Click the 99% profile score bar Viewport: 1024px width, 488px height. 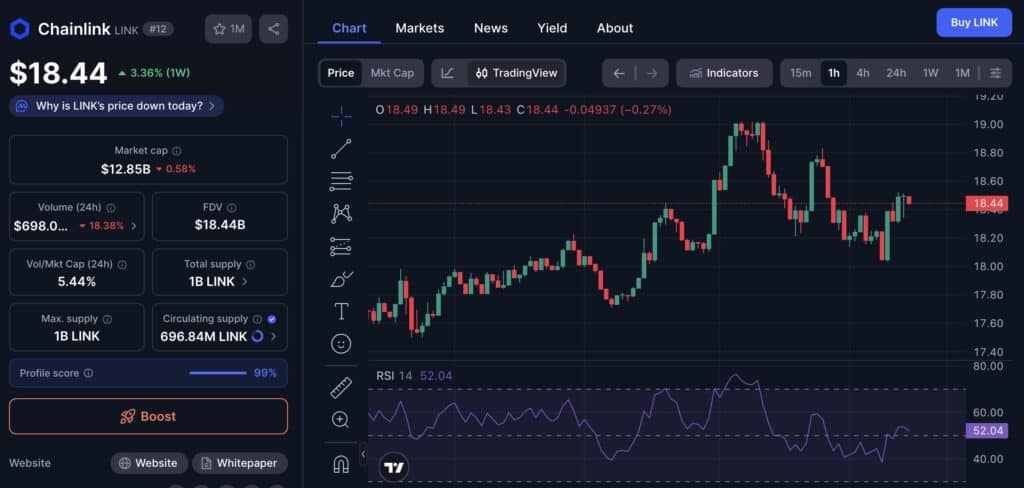tap(217, 373)
